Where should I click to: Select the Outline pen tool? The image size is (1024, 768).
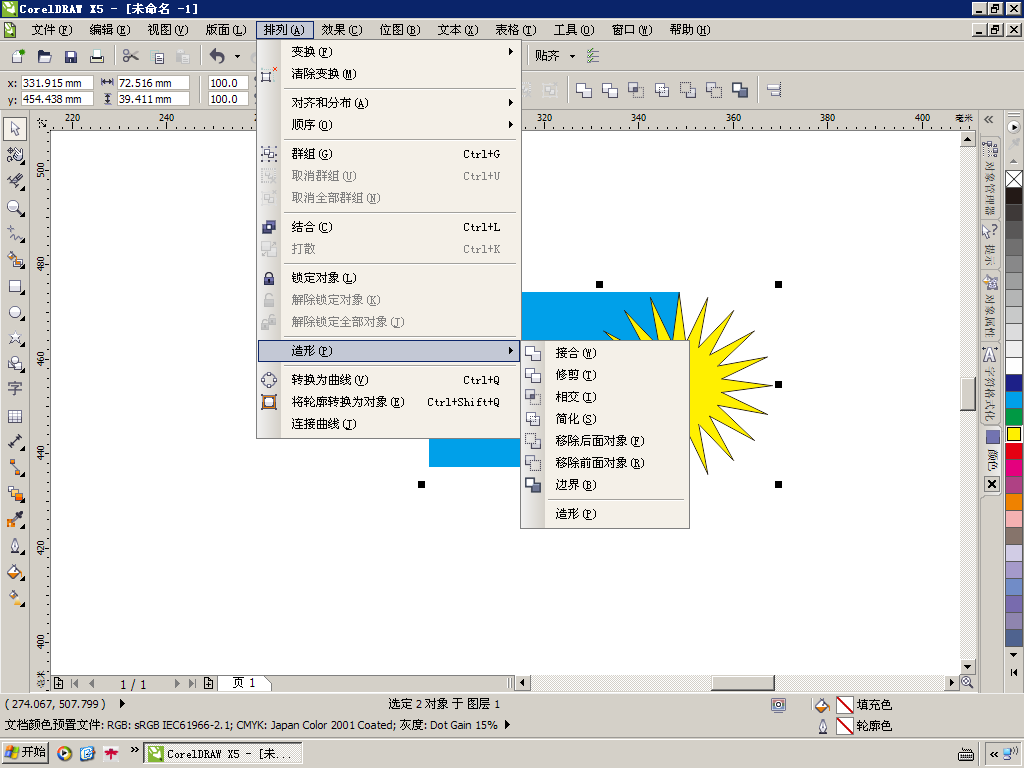pyautogui.click(x=15, y=546)
